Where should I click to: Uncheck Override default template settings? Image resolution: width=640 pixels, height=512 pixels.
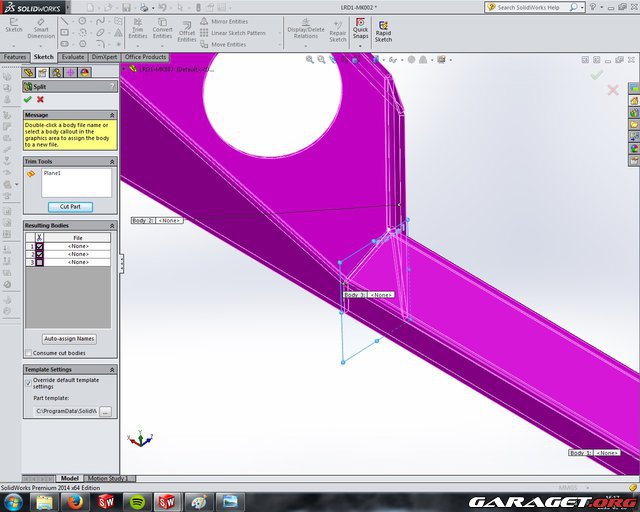tap(28, 380)
